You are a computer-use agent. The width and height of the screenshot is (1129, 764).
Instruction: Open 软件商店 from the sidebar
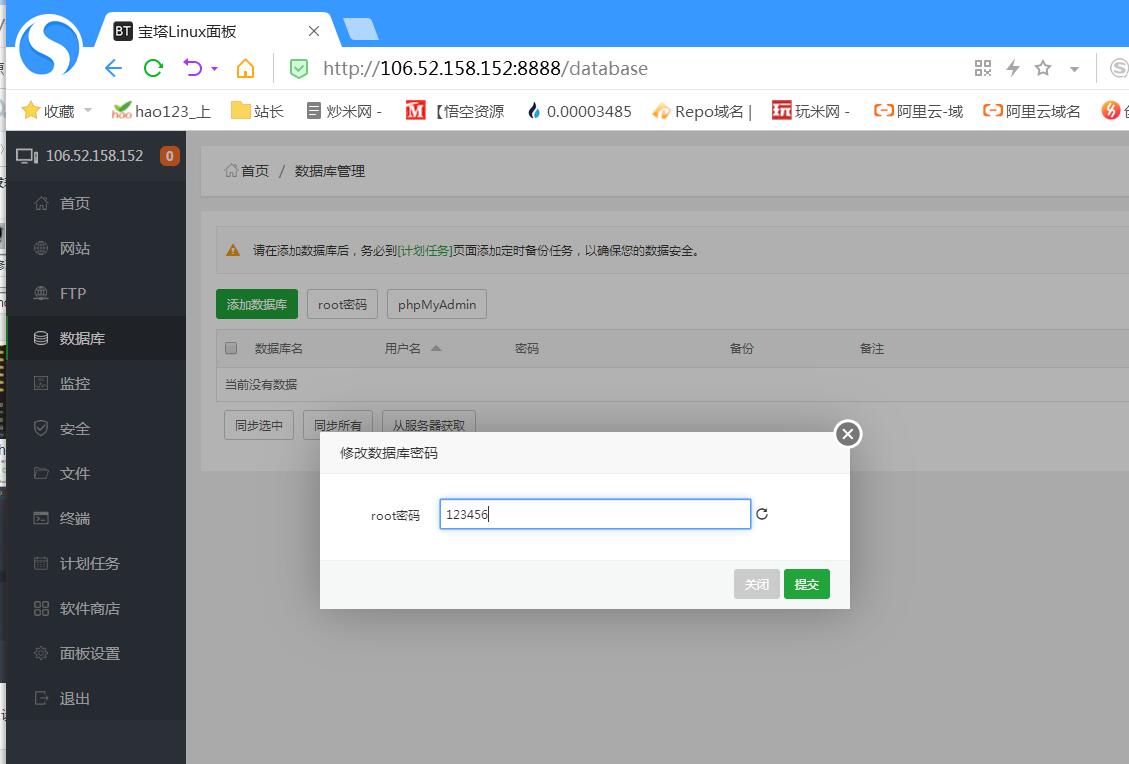point(89,608)
